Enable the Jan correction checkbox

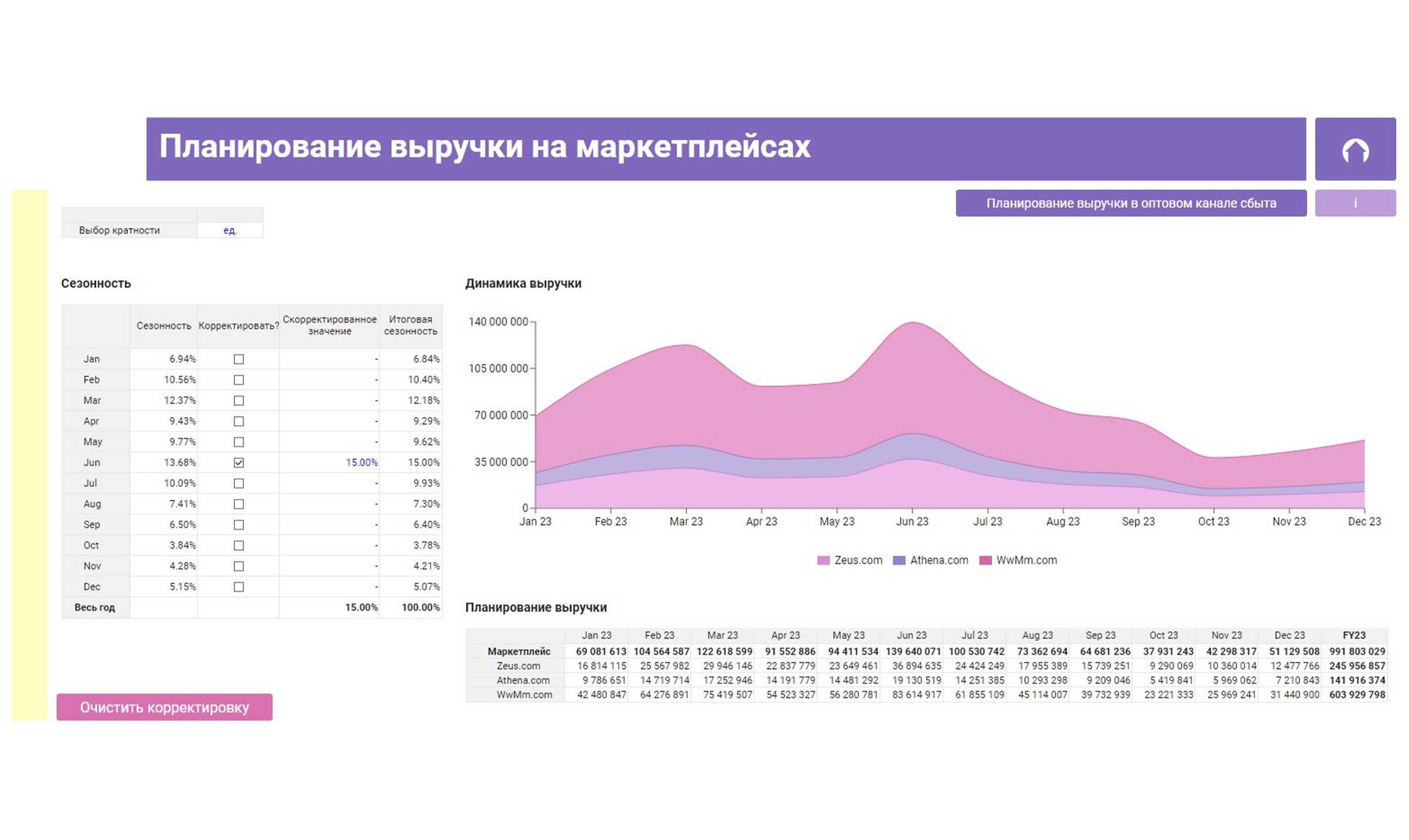[238, 359]
